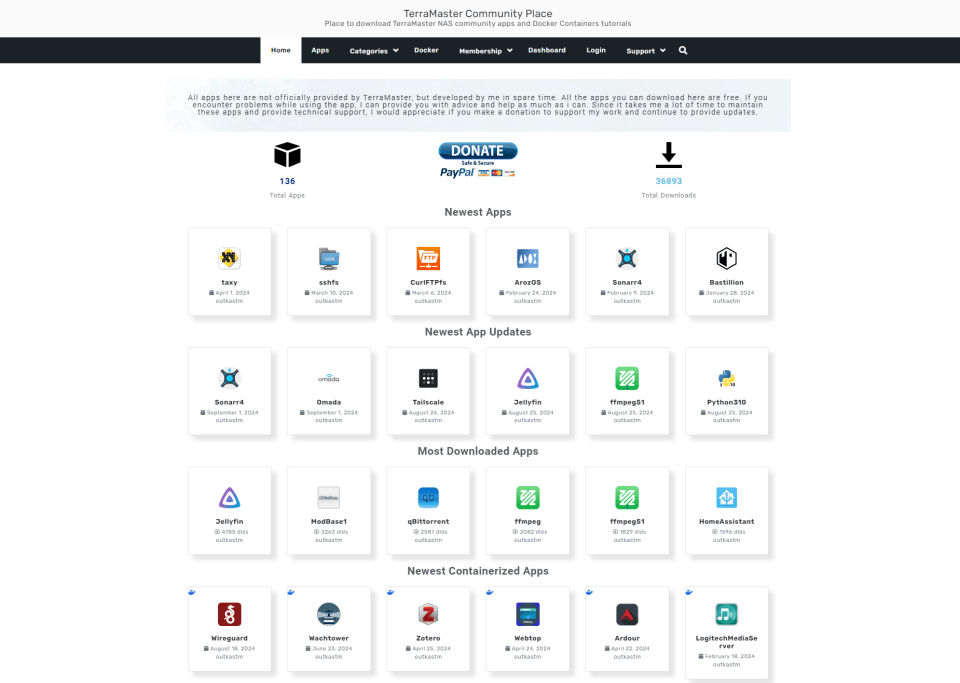
Task: Open site search with the magnifier icon
Action: coord(683,51)
